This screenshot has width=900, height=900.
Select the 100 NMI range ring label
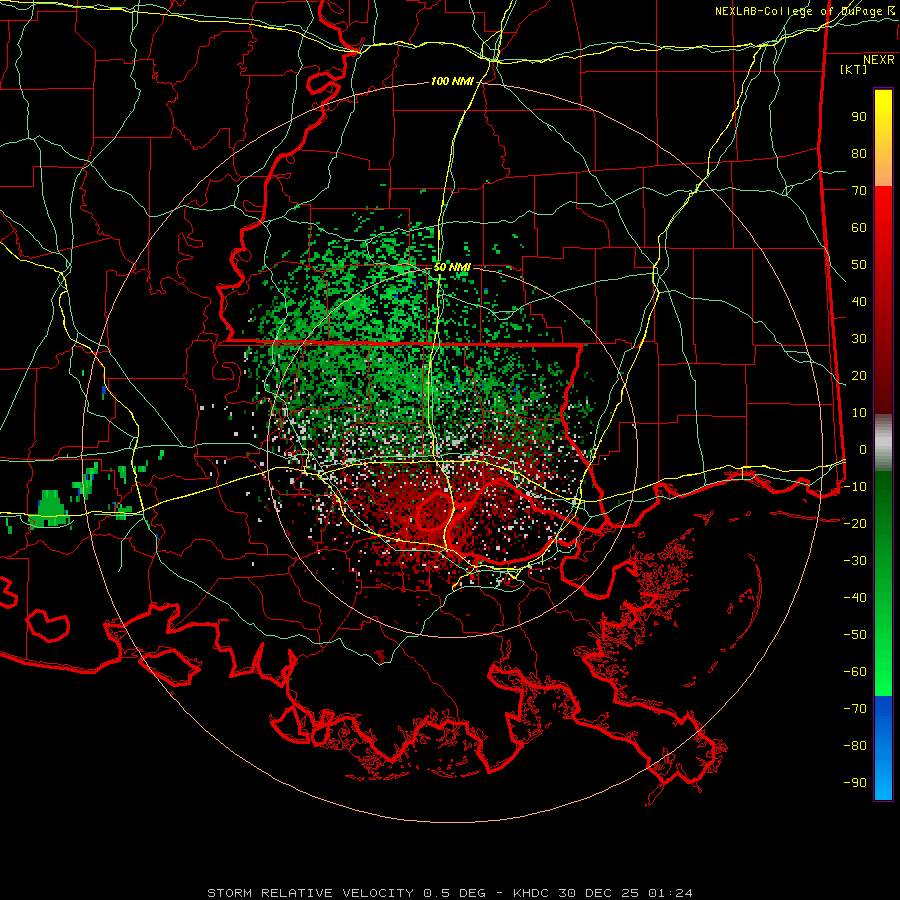pyautogui.click(x=452, y=82)
